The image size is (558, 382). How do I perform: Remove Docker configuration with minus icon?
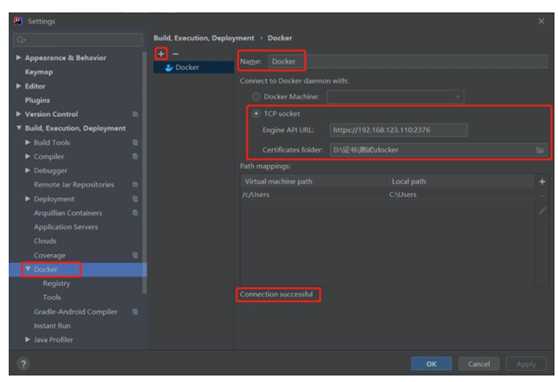coord(175,54)
